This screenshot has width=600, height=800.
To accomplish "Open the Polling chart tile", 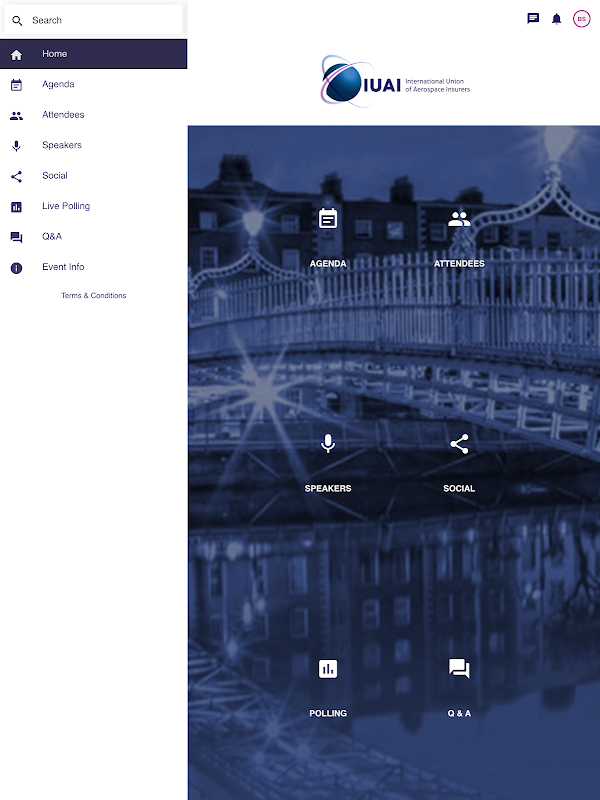I will tap(328, 687).
